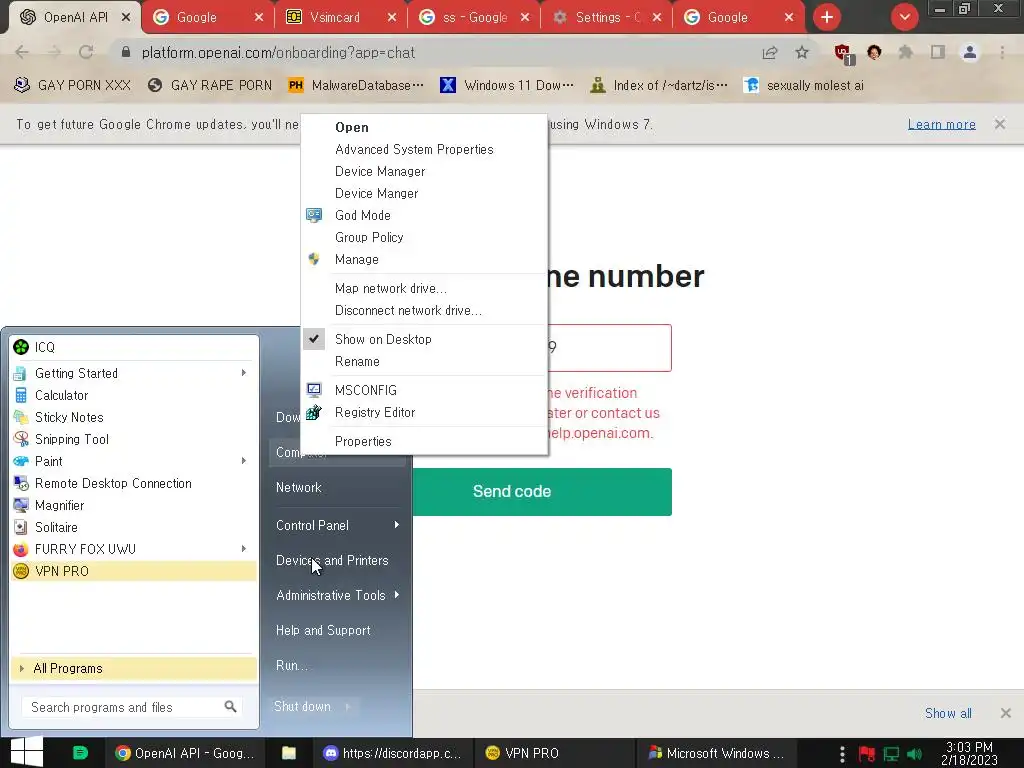Screen dimensions: 1024x768
Task: Open Network from the Start menu
Action: pos(298,487)
